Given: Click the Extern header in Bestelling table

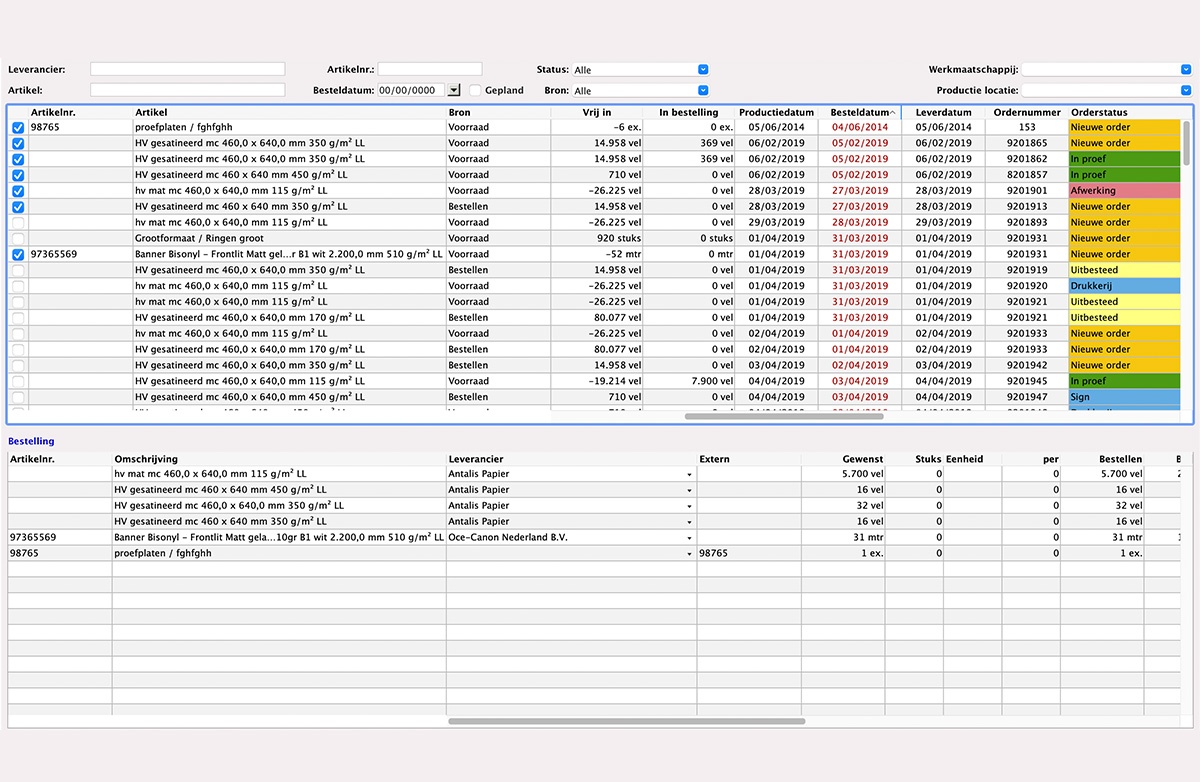Looking at the screenshot, I should (748, 459).
